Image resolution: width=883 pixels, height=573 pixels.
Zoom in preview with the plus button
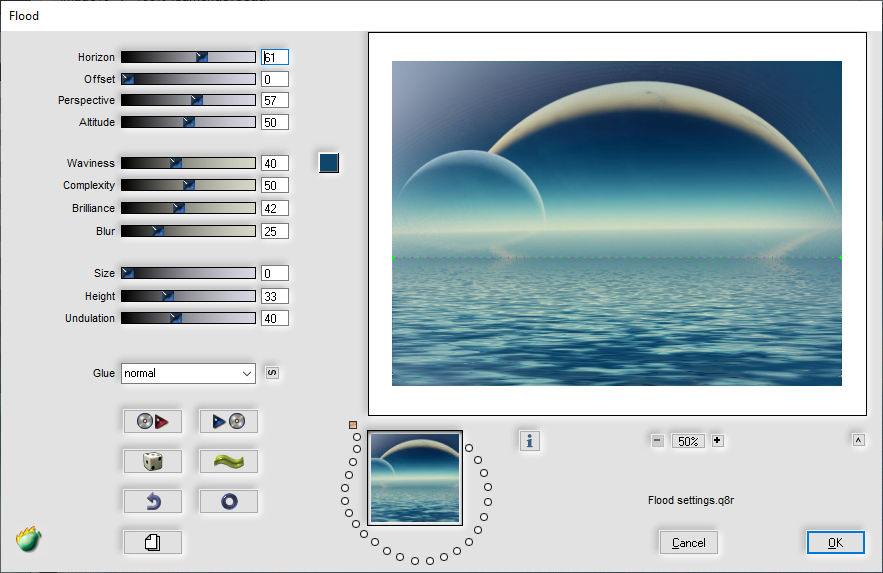(717, 441)
